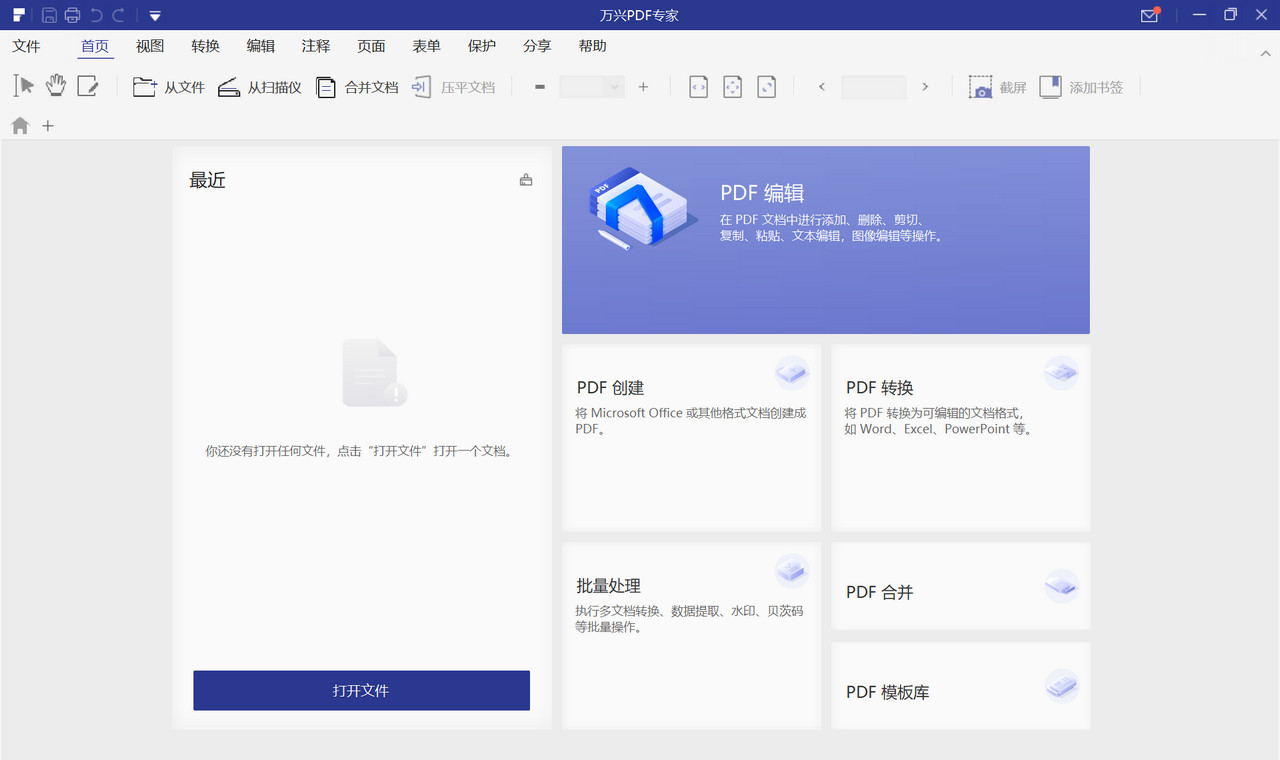
Task: Open the PDF 转换 card
Action: [961, 437]
